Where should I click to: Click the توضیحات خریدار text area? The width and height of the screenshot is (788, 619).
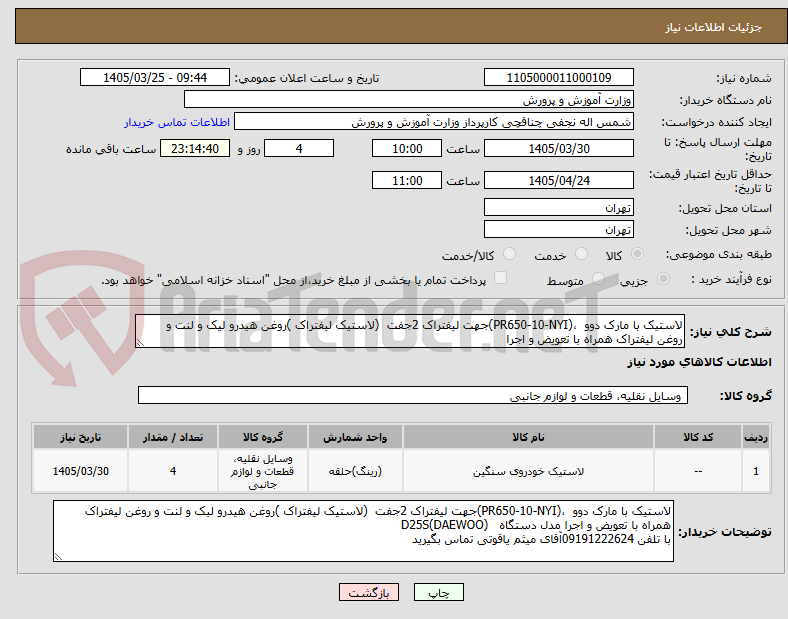[363, 531]
